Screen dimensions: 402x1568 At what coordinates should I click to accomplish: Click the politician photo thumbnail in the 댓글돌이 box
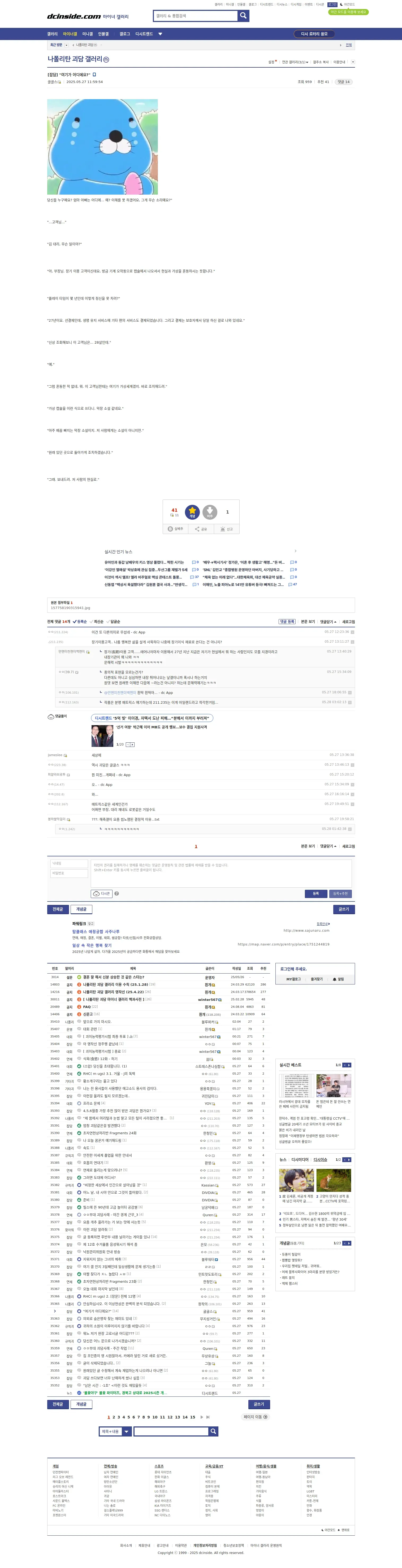tap(102, 736)
